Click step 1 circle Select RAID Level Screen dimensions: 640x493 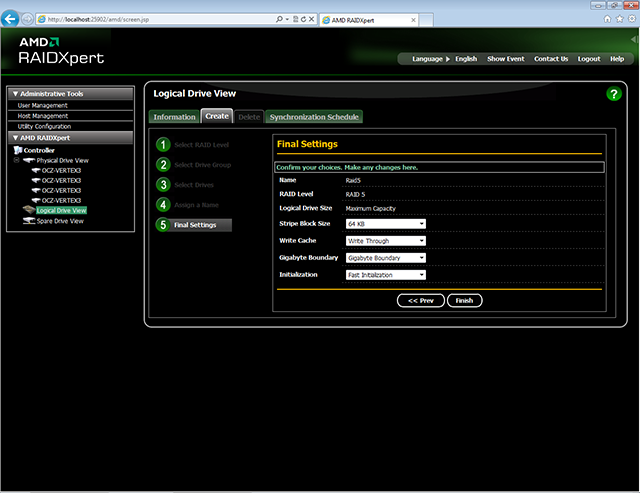(163, 144)
